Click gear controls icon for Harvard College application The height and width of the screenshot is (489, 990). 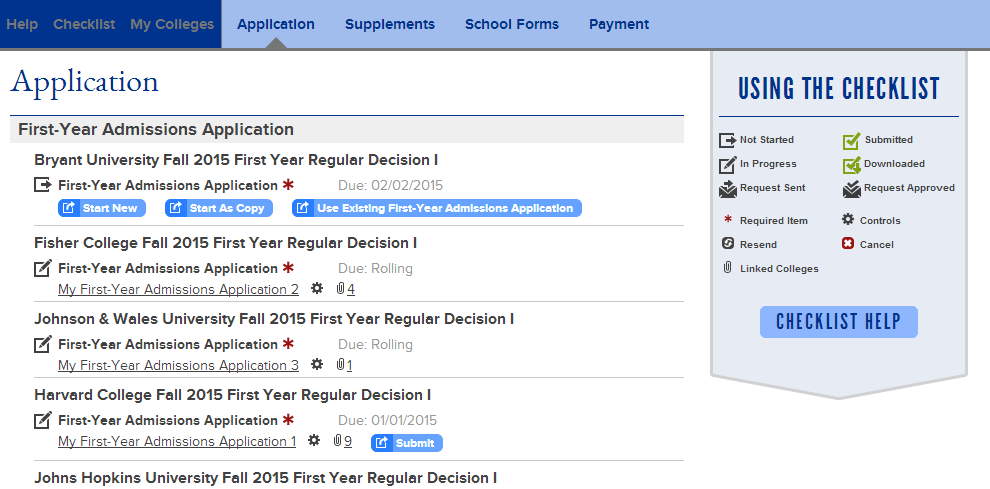(x=314, y=441)
